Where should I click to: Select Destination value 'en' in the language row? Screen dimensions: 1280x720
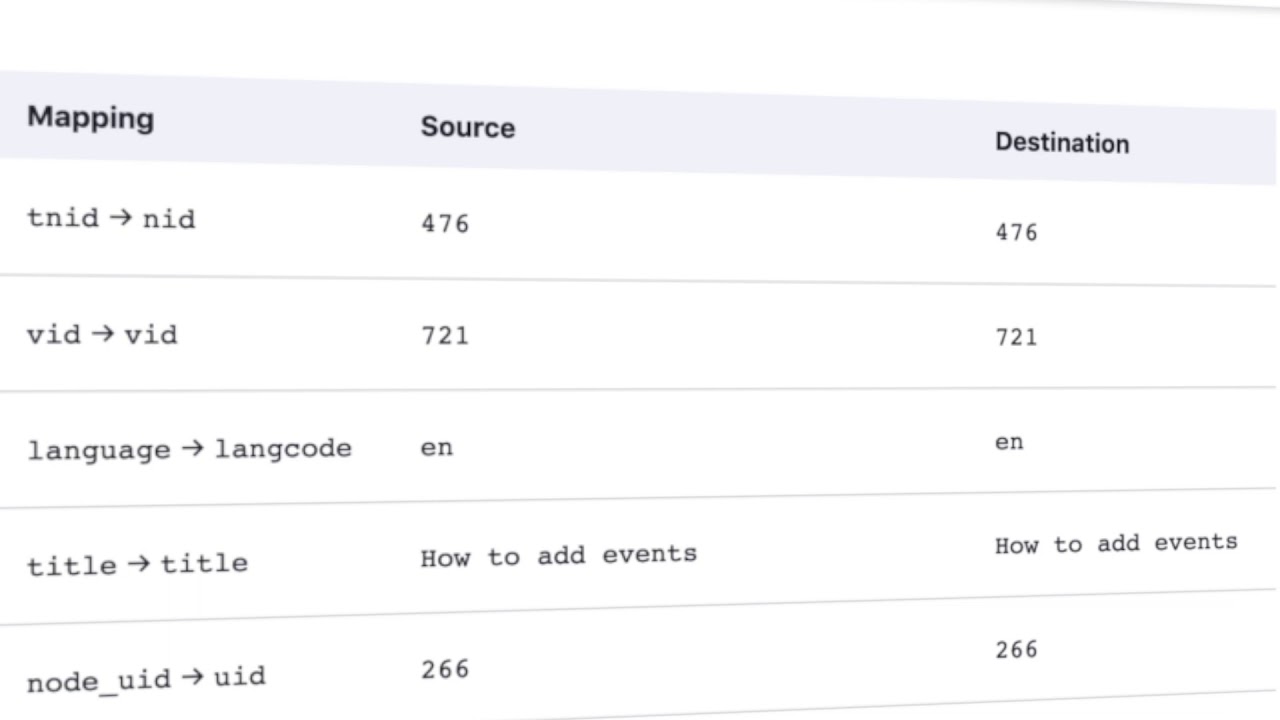click(x=1009, y=442)
